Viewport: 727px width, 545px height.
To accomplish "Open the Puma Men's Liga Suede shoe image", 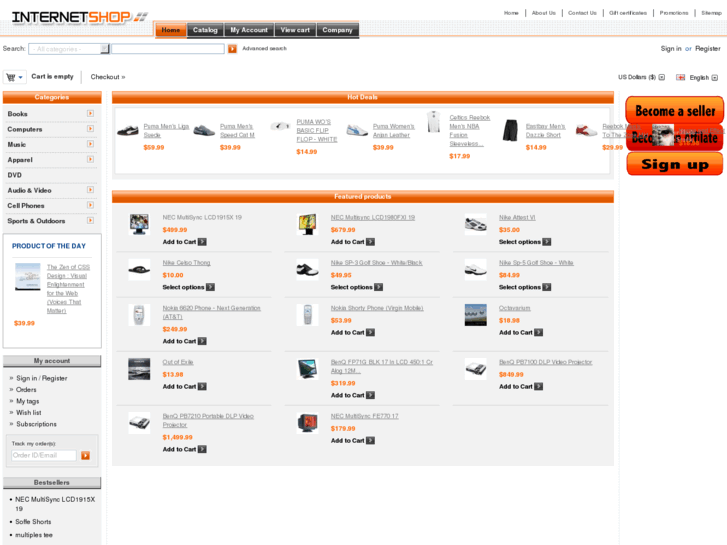I will 128,131.
